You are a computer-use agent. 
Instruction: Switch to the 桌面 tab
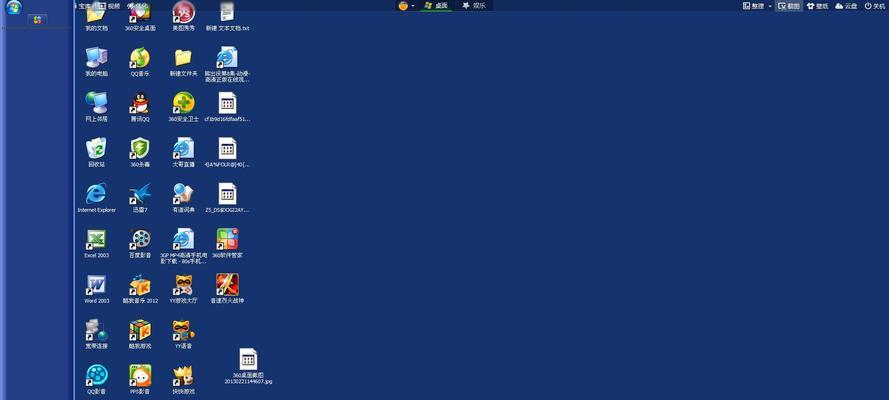436,6
